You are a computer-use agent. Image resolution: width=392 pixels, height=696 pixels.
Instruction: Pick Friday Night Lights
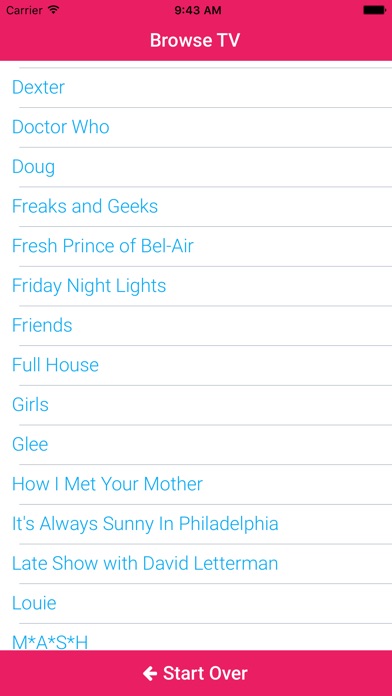tap(196, 286)
